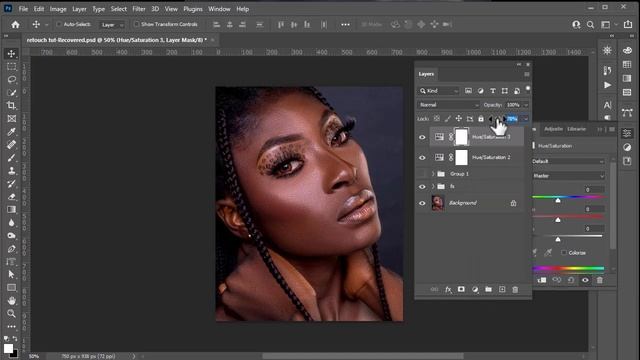Create a new layer icon

502,289
